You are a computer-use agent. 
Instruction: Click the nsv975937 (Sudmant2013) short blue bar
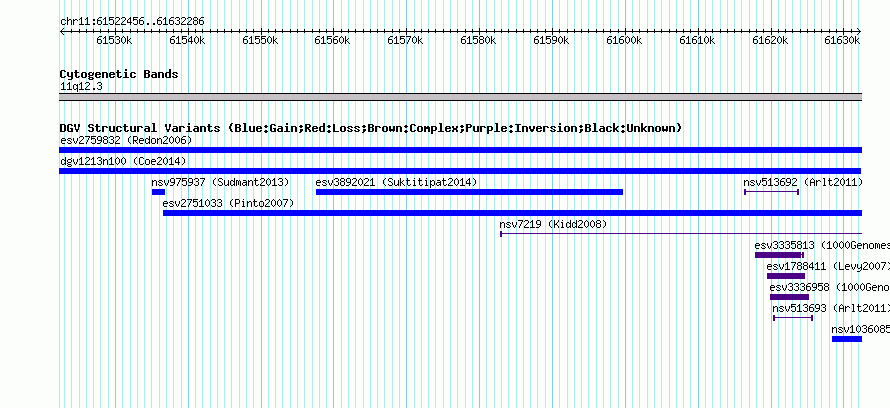158,192
